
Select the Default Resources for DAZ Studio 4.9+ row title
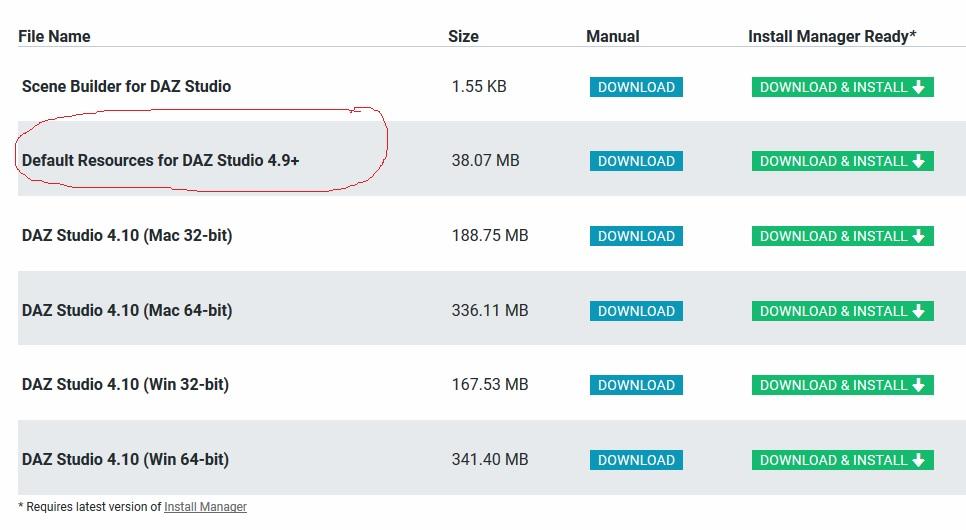160,160
